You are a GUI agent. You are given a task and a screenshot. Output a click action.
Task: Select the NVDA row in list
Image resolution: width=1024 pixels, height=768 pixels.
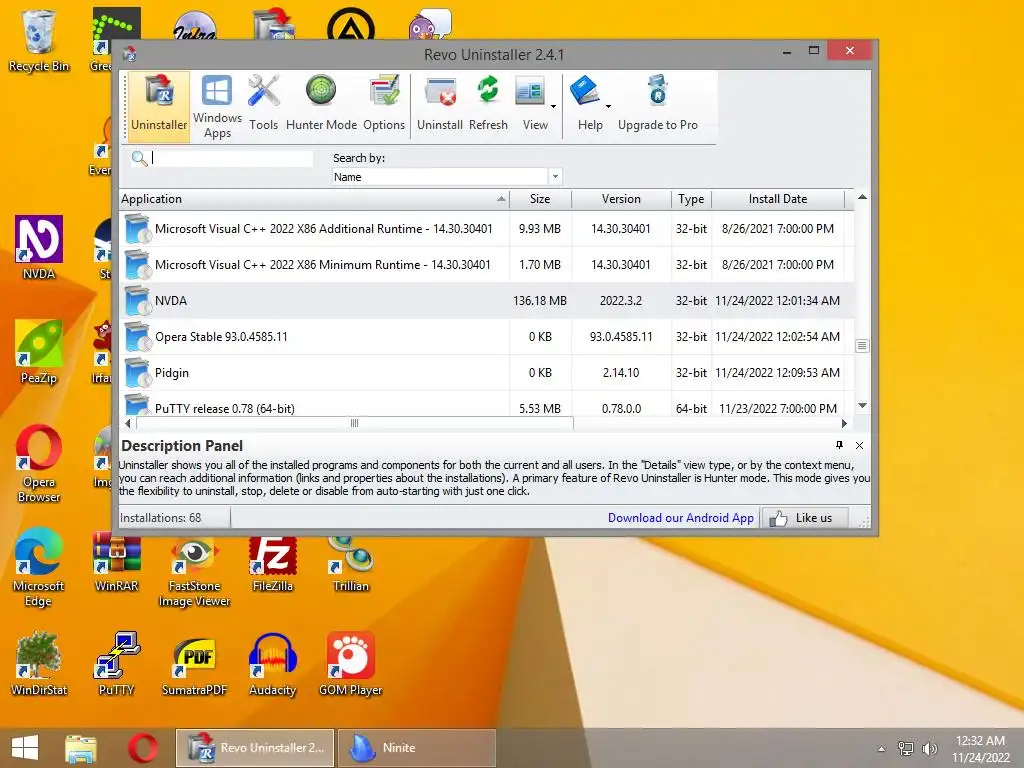pos(487,300)
